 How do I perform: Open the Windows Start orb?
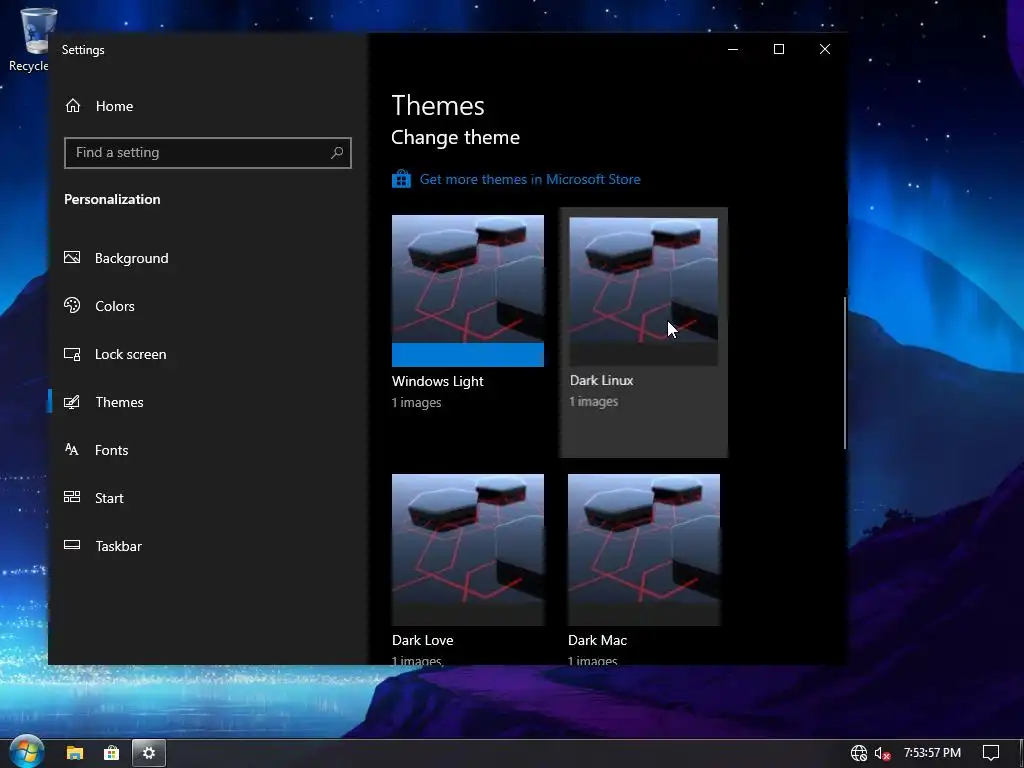click(26, 752)
